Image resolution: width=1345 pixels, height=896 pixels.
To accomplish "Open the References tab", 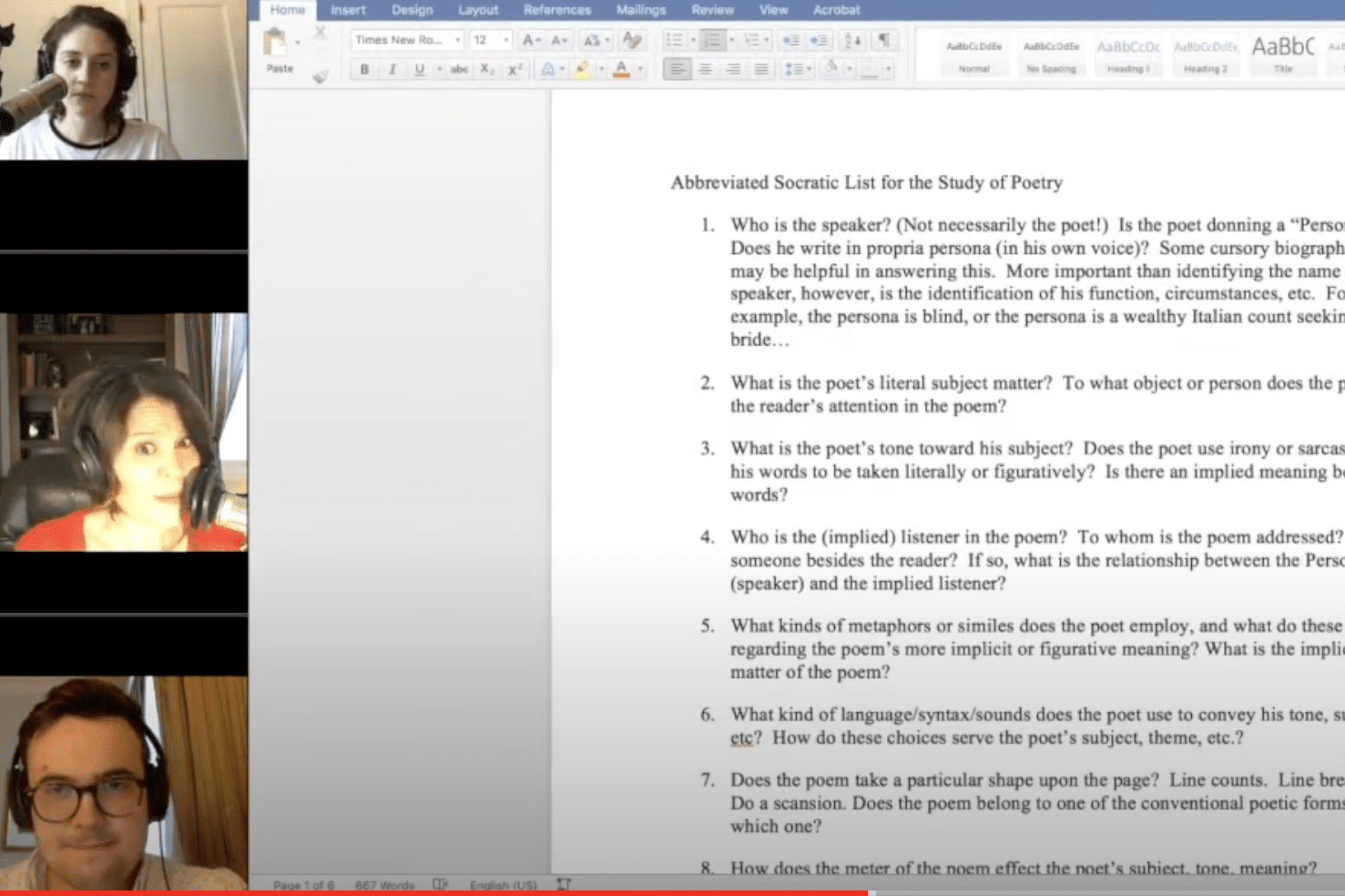I will pyautogui.click(x=557, y=10).
